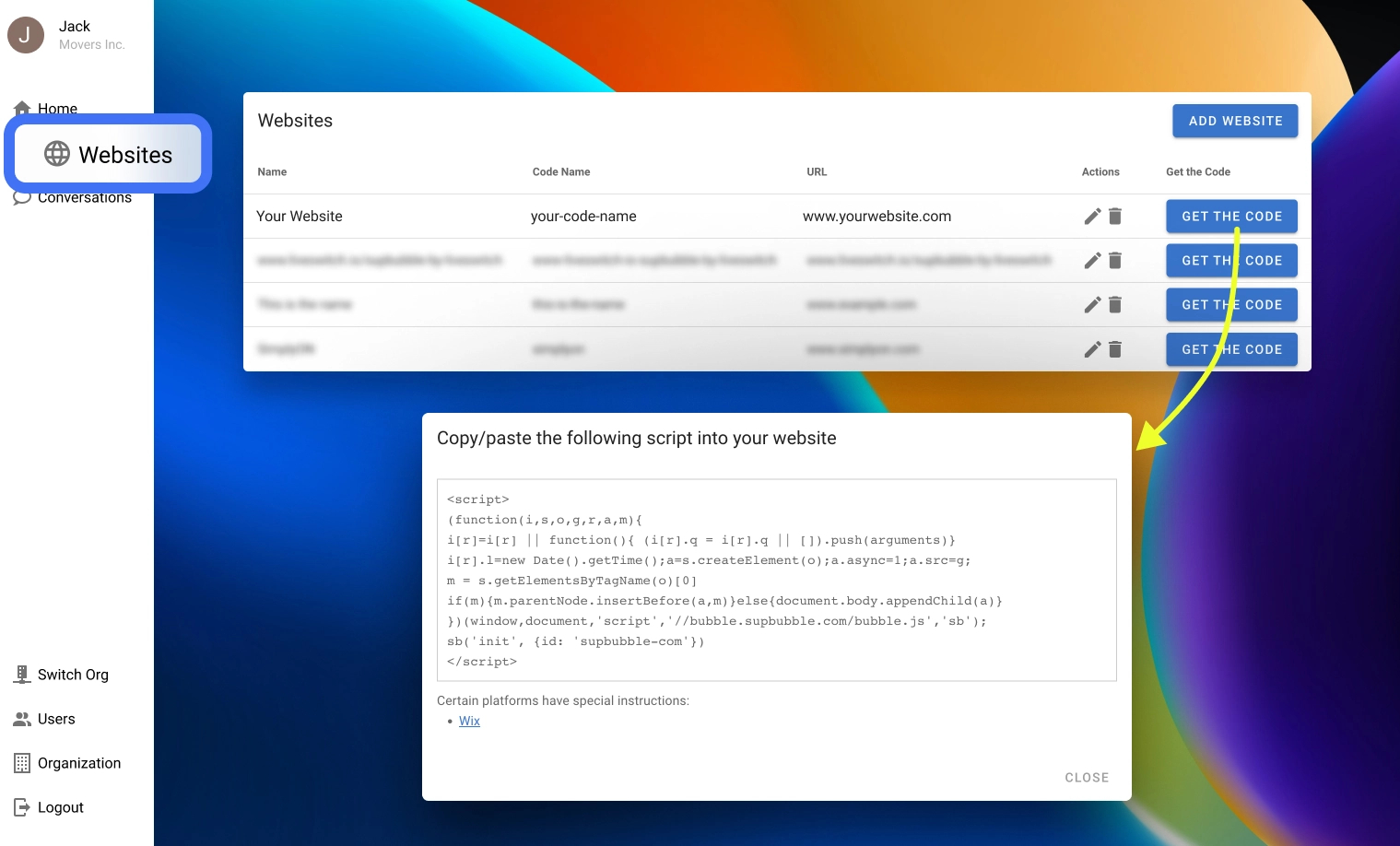Get the code for fourth website row
The image size is (1400, 846).
(x=1231, y=349)
